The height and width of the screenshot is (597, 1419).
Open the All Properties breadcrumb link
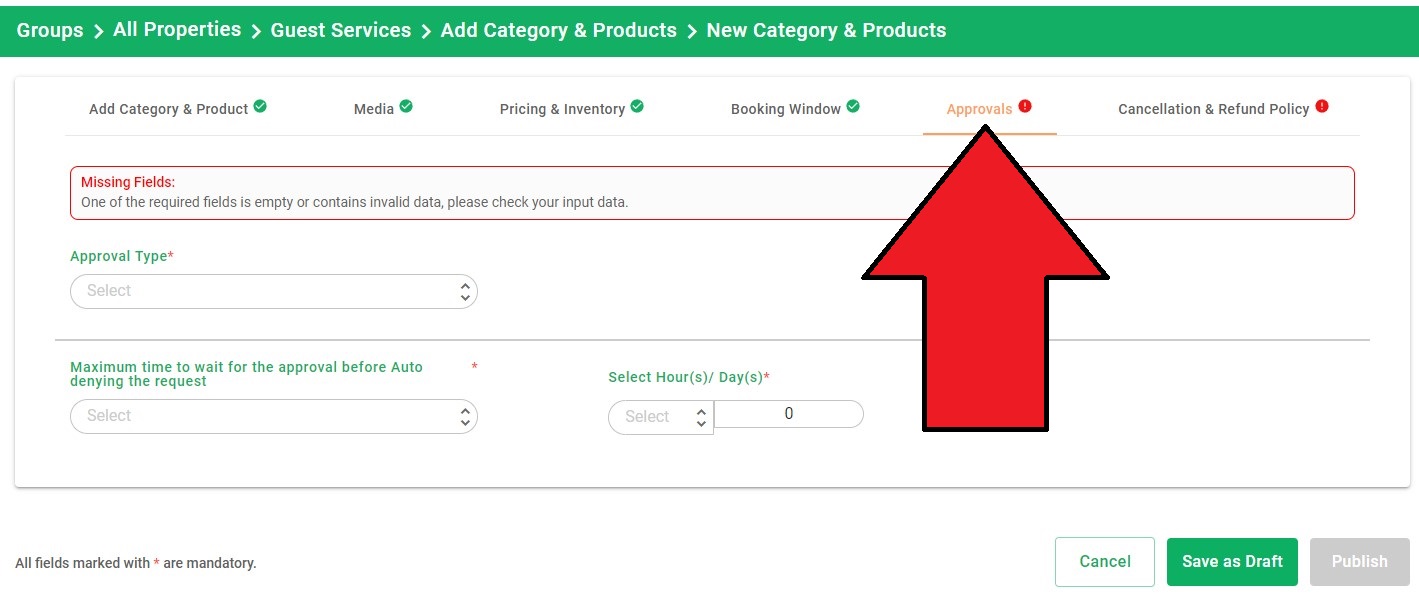coord(177,30)
